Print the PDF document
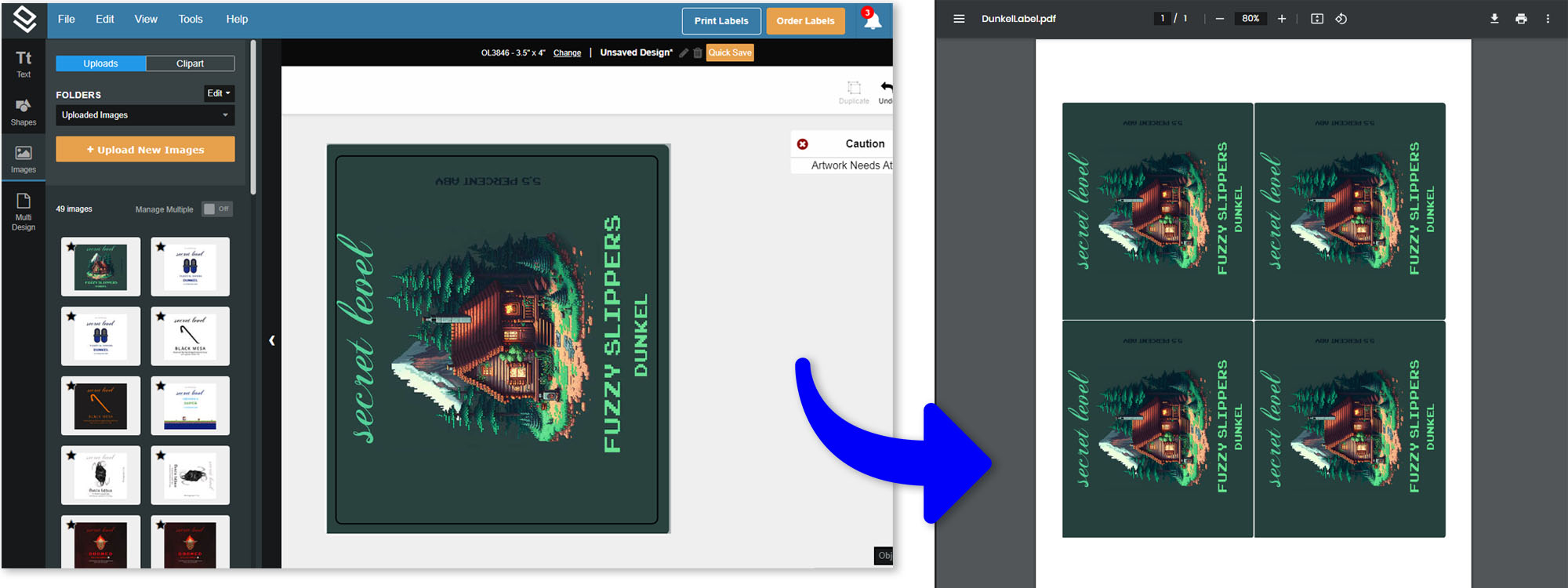Screen dimensions: 1568x588 pos(1521,19)
